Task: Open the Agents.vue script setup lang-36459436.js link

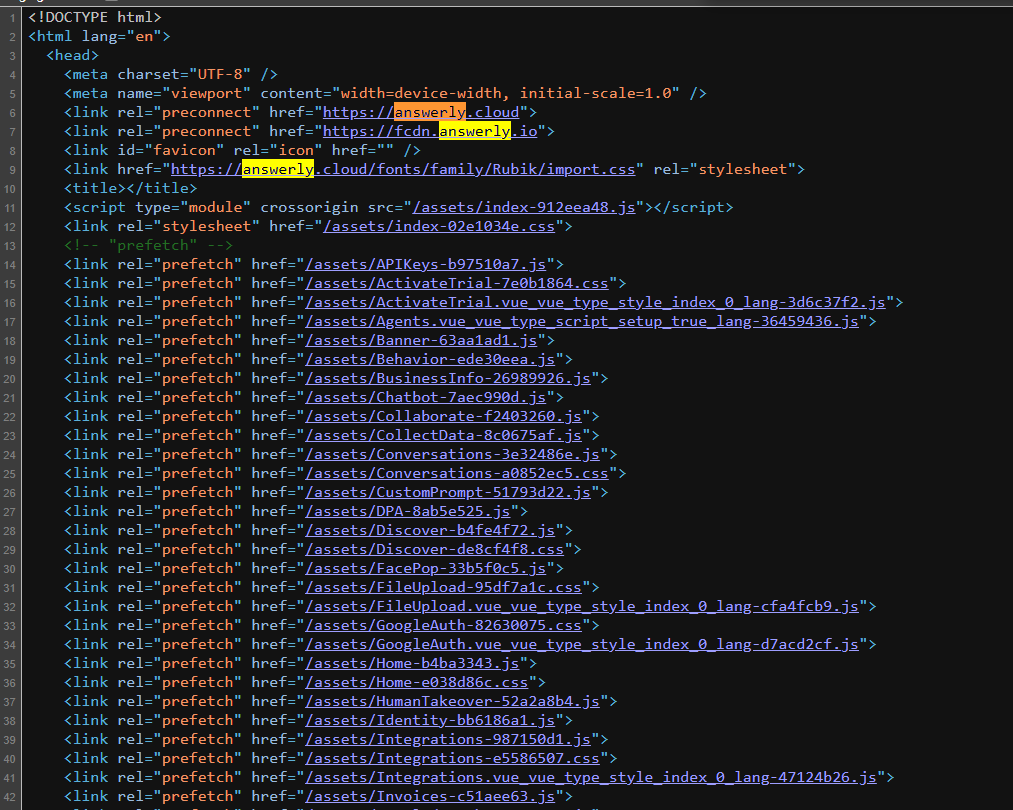Action: [x=582, y=321]
